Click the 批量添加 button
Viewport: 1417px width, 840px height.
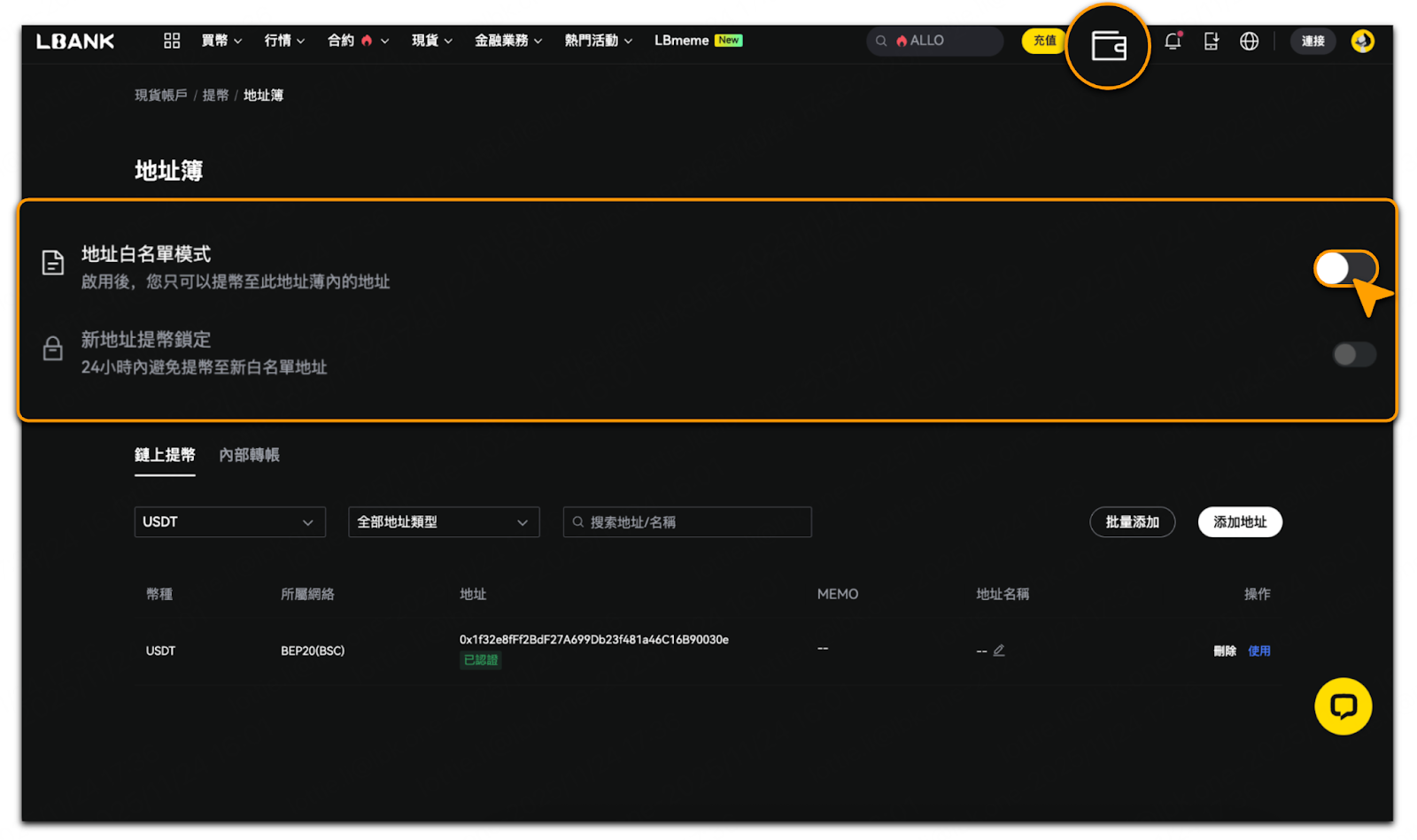click(1132, 522)
